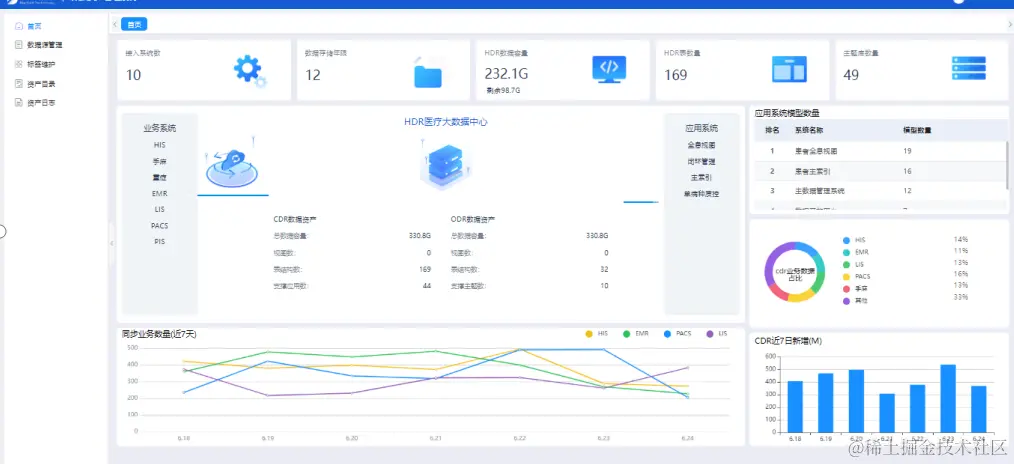The width and height of the screenshot is (1014, 464).
Task: Select table row 主数据管理系统 with 12
Action: tap(878, 191)
